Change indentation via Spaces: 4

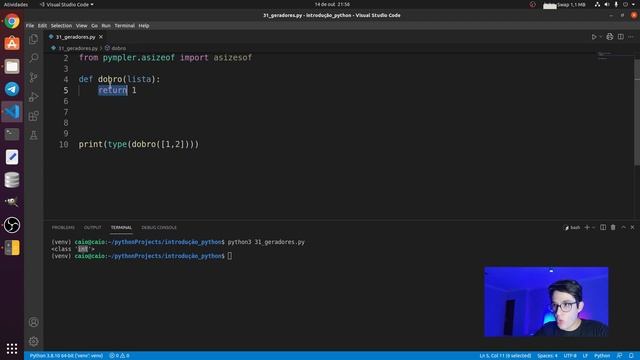click(x=547, y=356)
